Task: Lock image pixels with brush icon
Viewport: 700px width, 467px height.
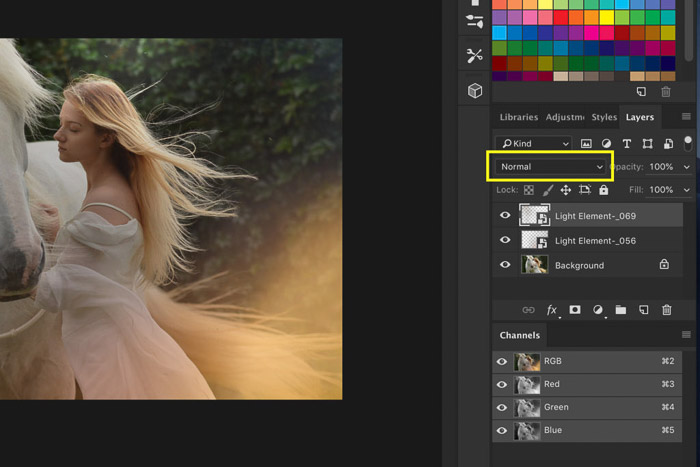Action: [x=548, y=190]
